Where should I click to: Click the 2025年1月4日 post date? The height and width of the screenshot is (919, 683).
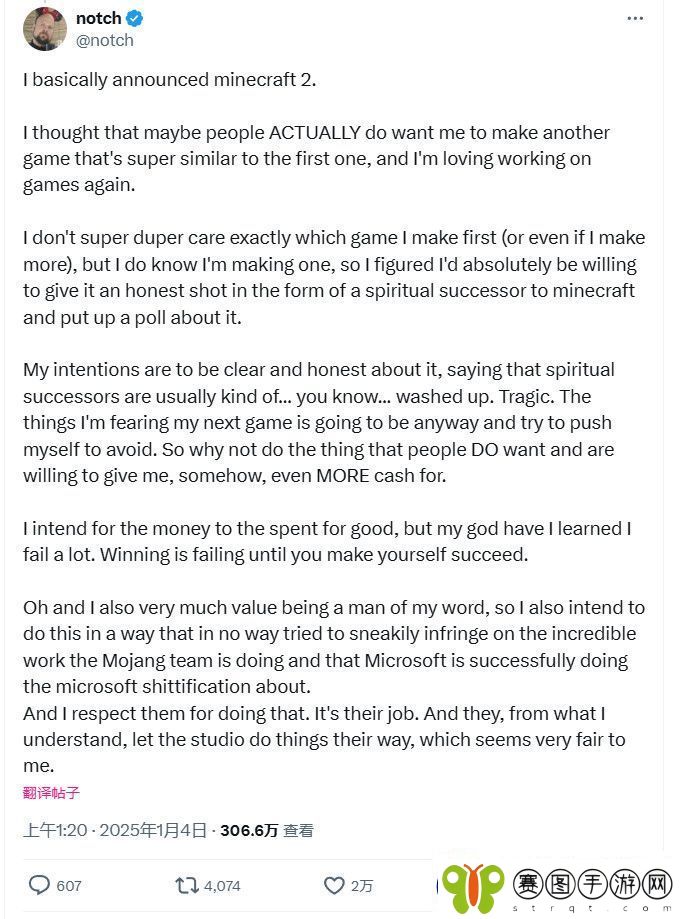pyautogui.click(x=153, y=830)
